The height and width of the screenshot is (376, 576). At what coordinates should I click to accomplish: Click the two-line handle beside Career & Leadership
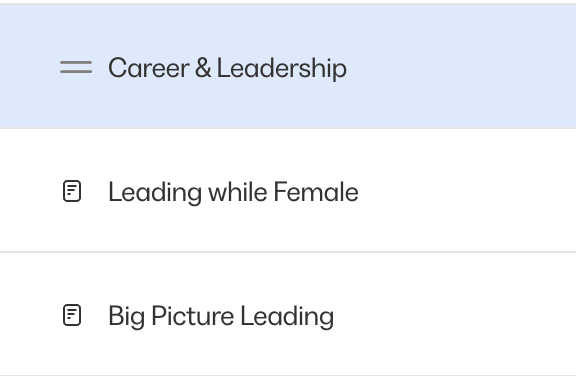click(76, 67)
